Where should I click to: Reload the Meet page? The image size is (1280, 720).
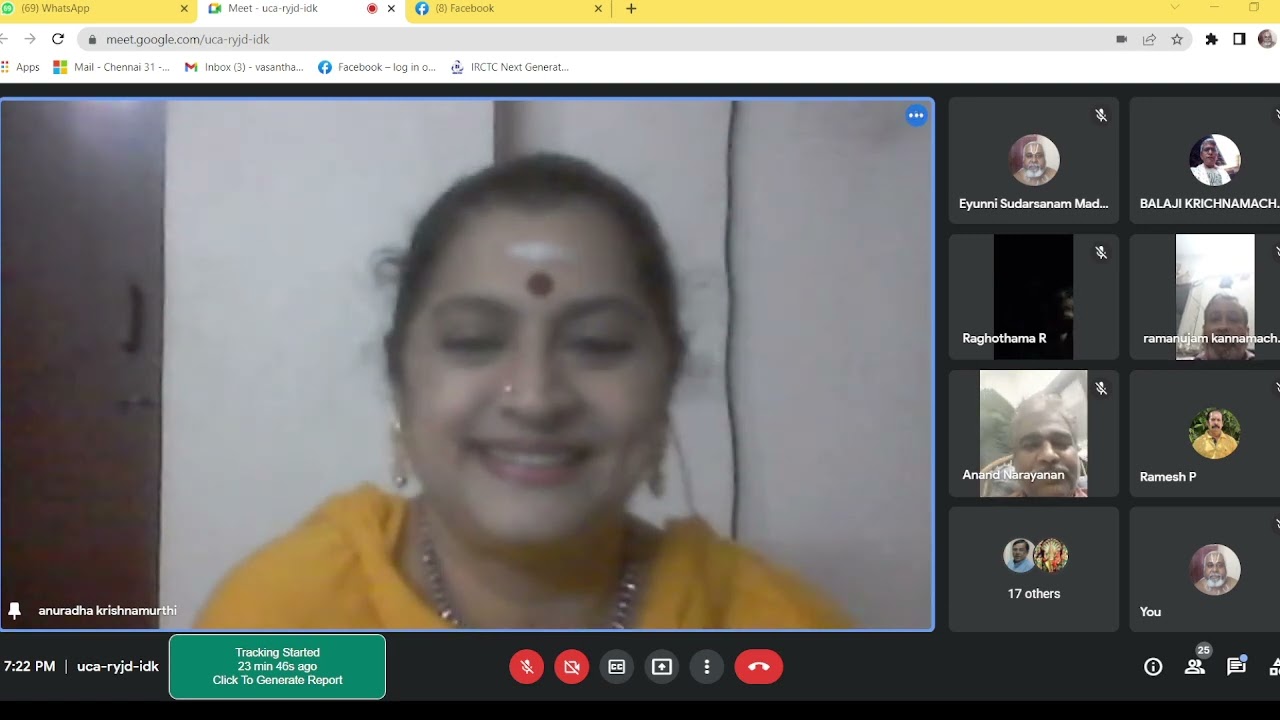(58, 39)
